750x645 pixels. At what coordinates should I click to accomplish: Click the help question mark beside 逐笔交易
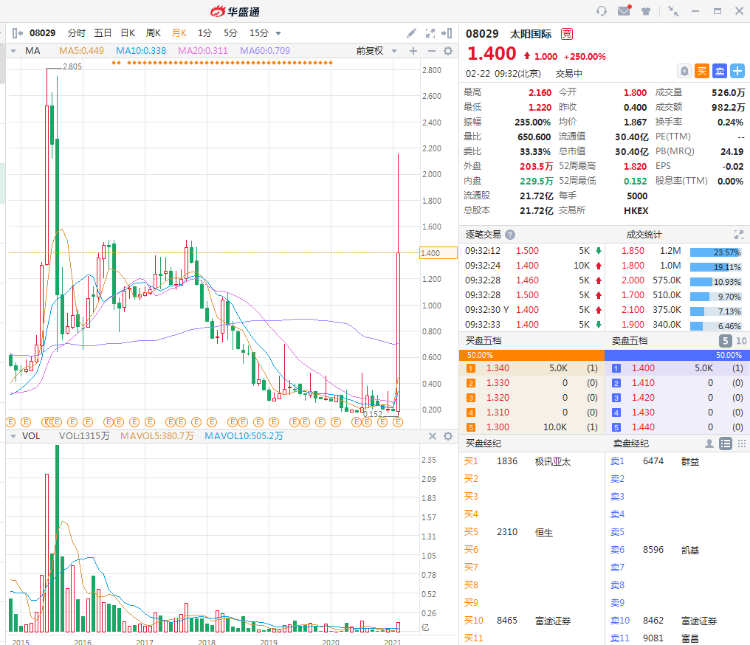(x=510, y=234)
